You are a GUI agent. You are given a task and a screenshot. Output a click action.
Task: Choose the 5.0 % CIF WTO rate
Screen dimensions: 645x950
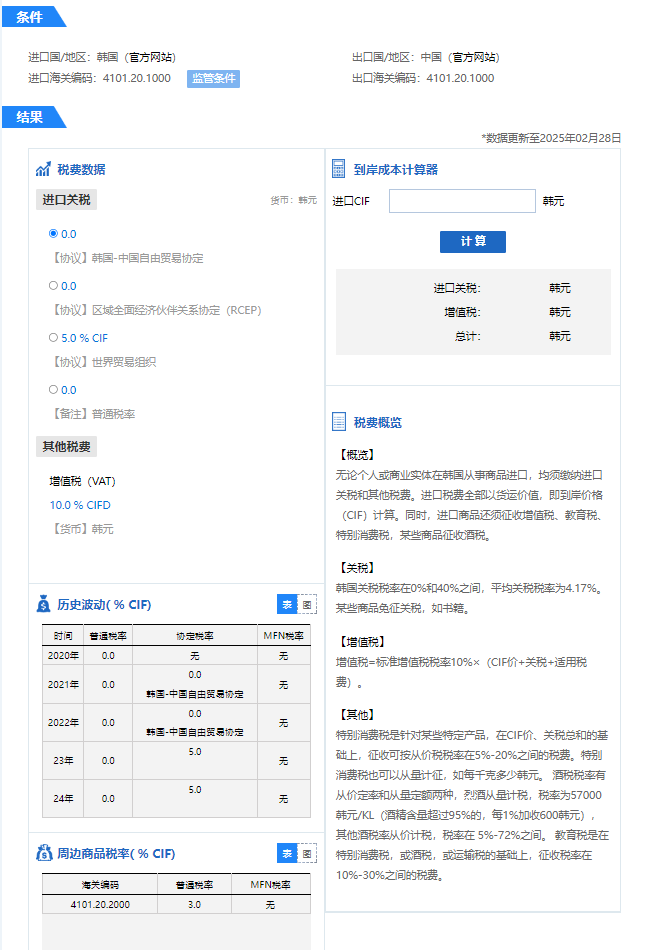(x=54, y=338)
